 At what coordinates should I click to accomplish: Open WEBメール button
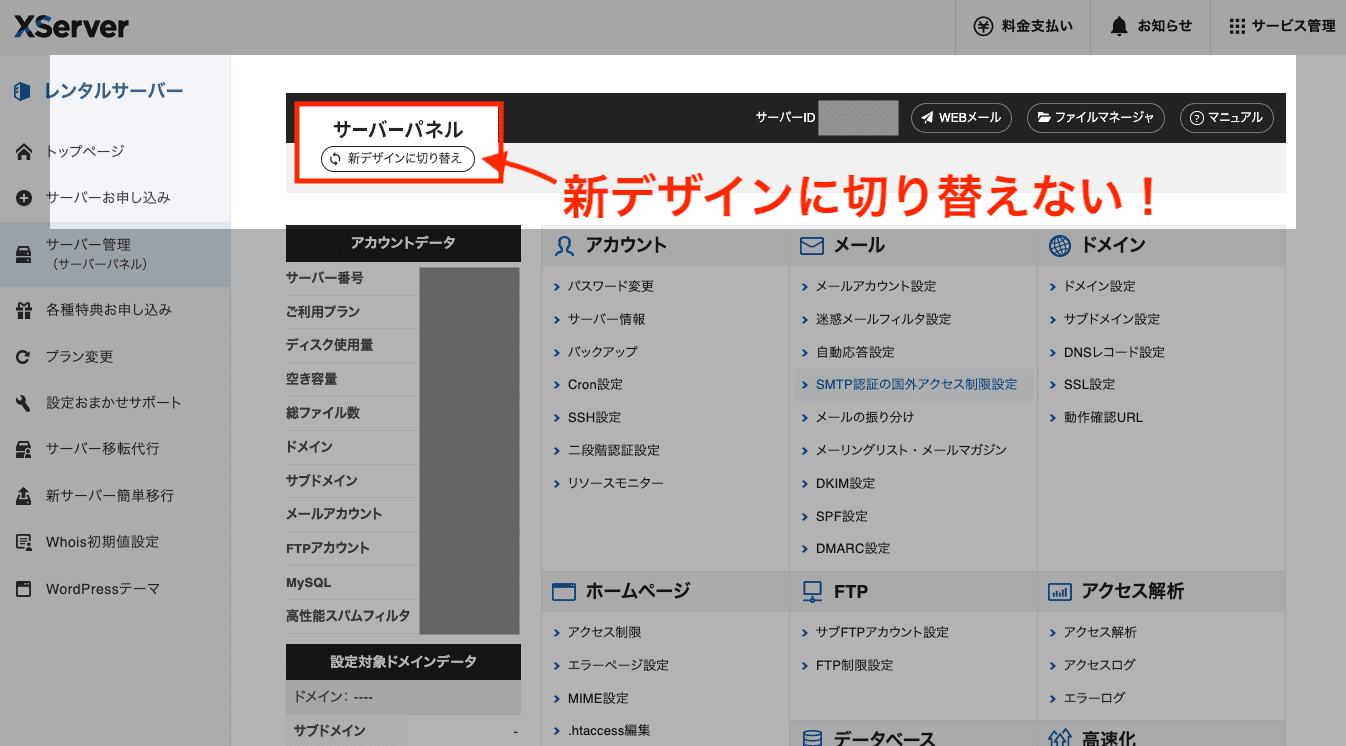pyautogui.click(x=961, y=118)
